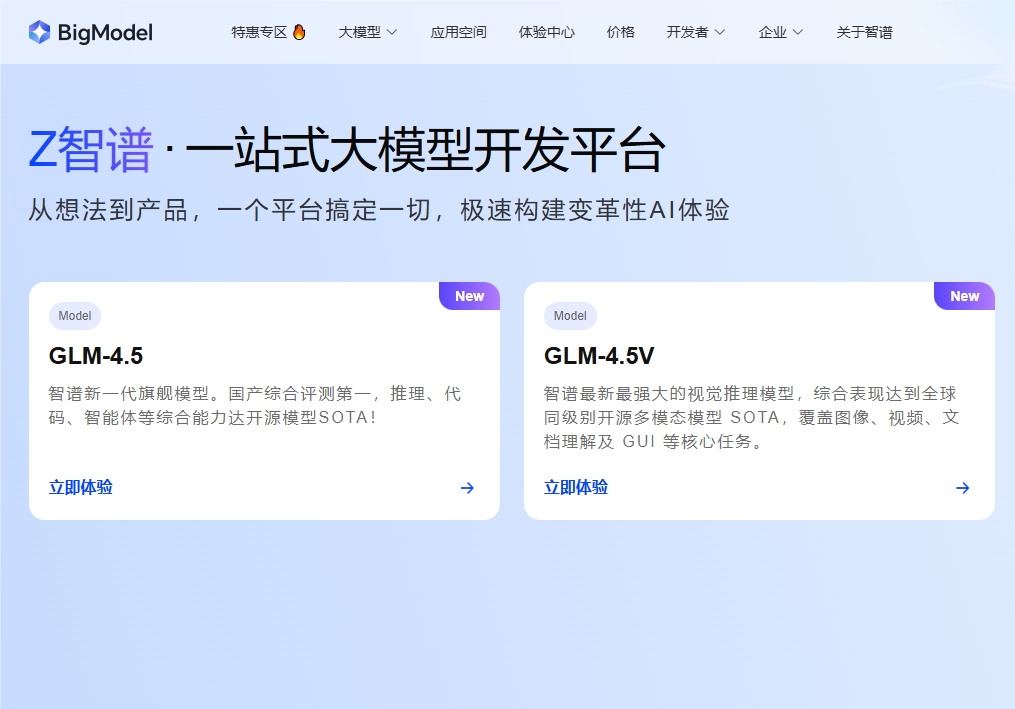
Task: Click the flame icon beside 特惠专区
Action: pos(299,32)
